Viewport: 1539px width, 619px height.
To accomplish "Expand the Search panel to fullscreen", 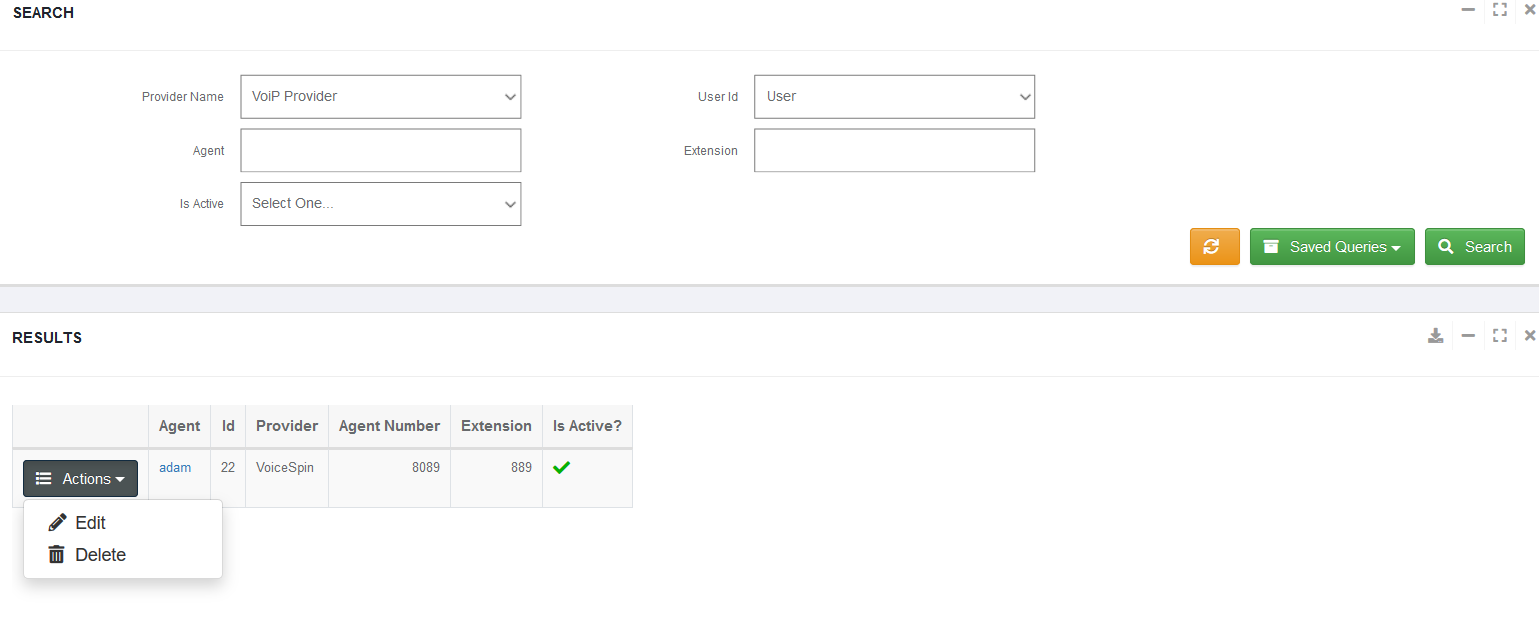I will (x=1499, y=10).
